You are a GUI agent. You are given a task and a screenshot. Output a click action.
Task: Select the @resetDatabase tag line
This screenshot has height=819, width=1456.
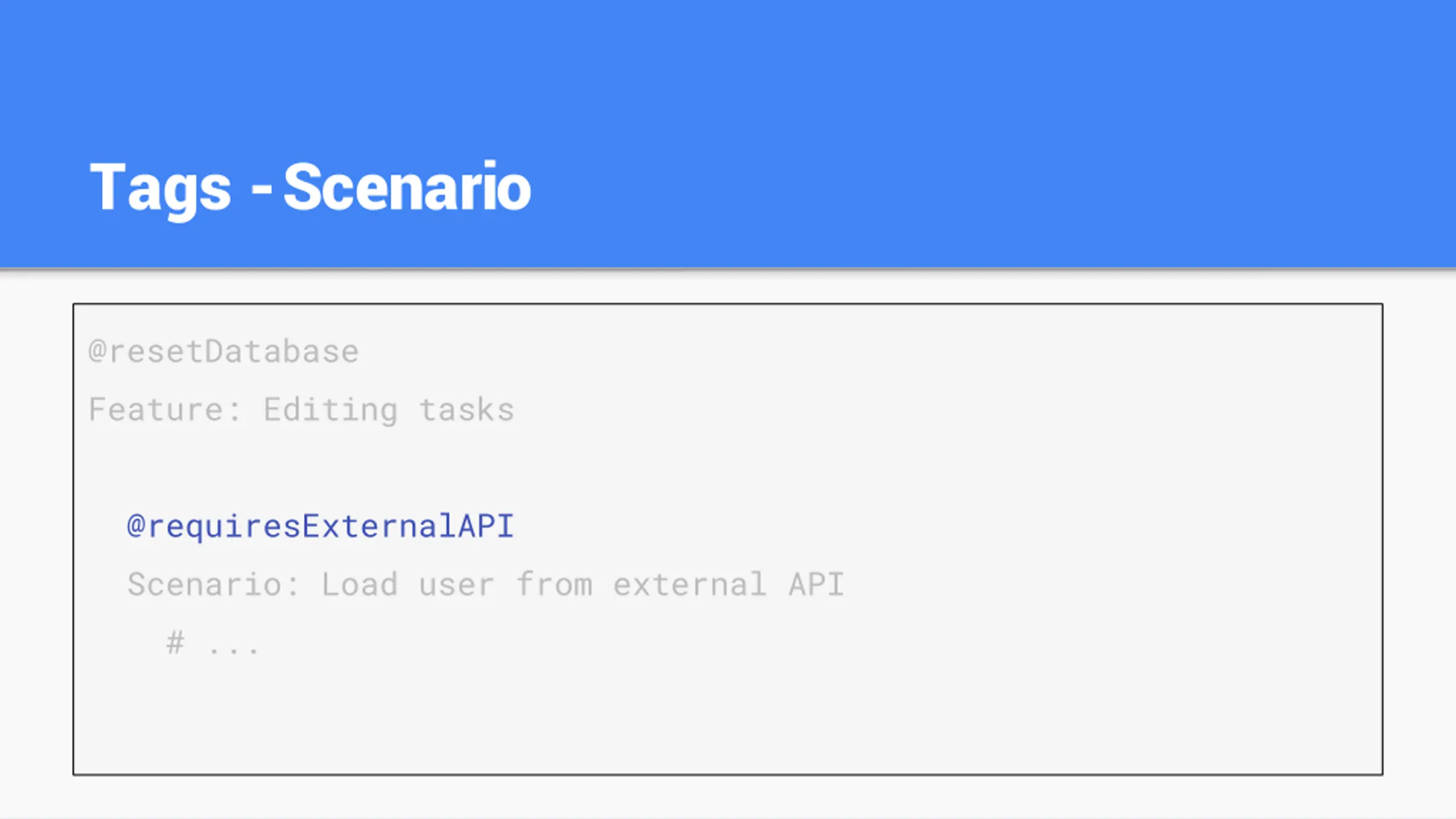click(x=224, y=351)
